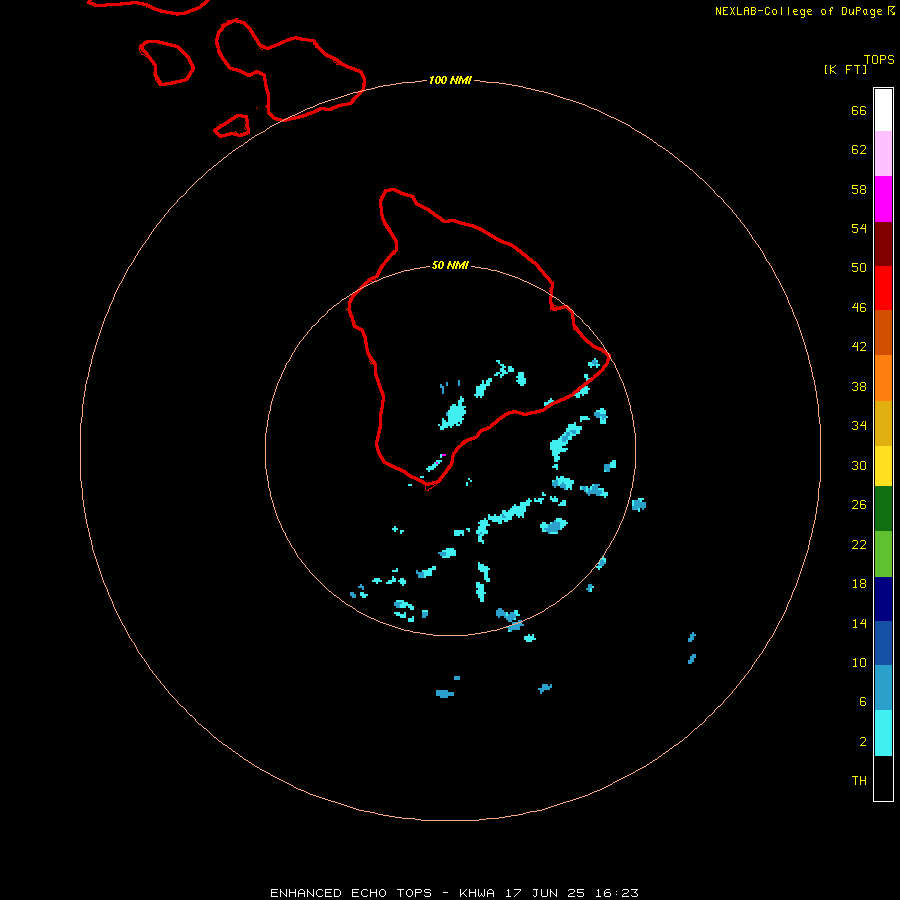Click the magenta echo pixel near the island's southern tip
The height and width of the screenshot is (900, 900).
(x=443, y=455)
